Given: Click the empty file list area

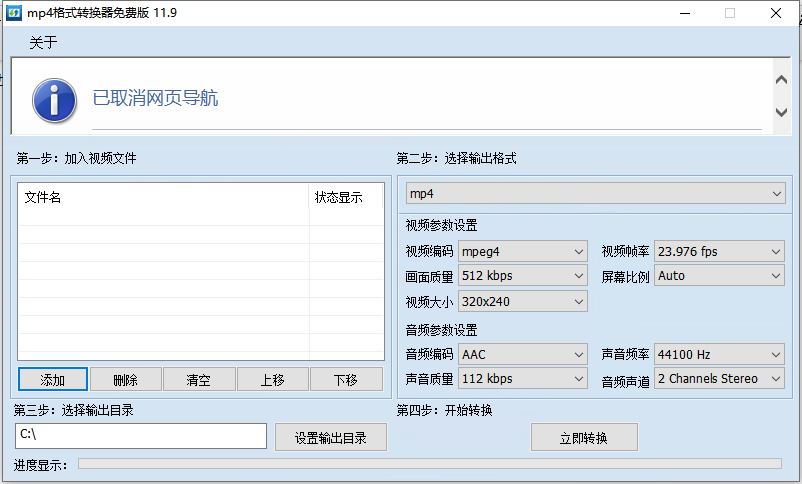Looking at the screenshot, I should click(201, 284).
